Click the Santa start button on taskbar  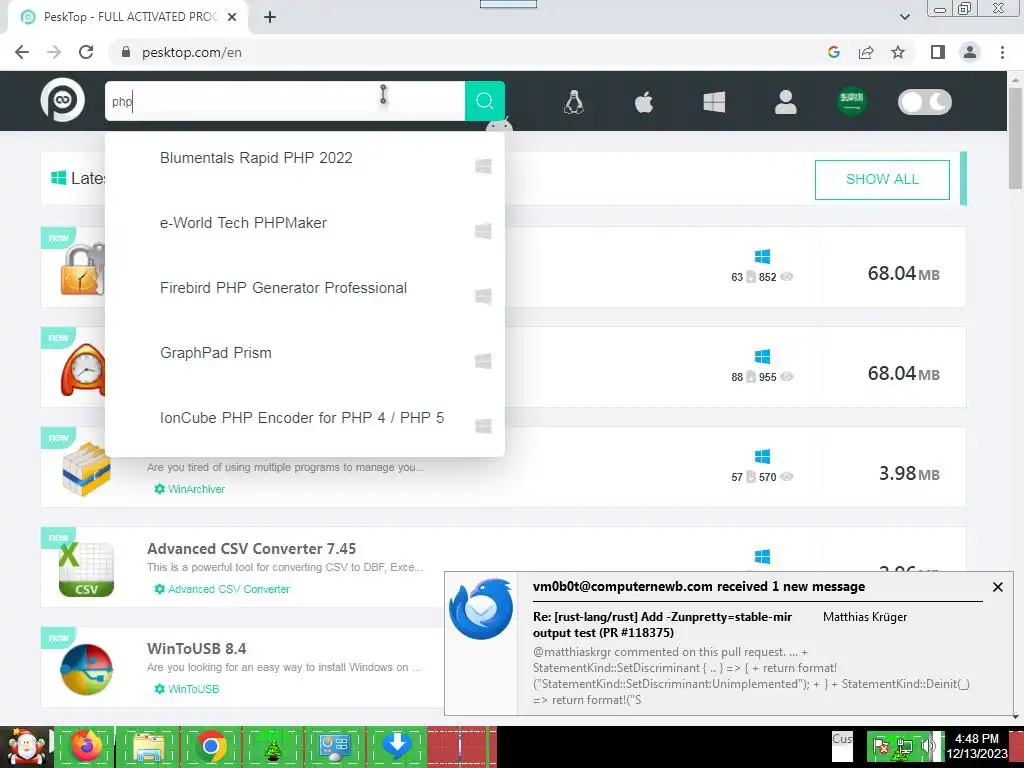point(26,747)
